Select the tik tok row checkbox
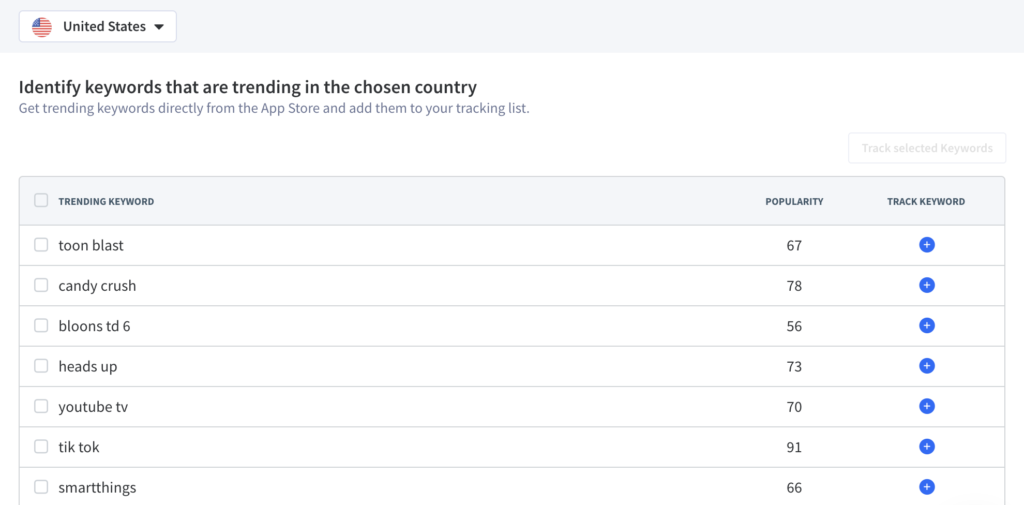 click(x=41, y=447)
